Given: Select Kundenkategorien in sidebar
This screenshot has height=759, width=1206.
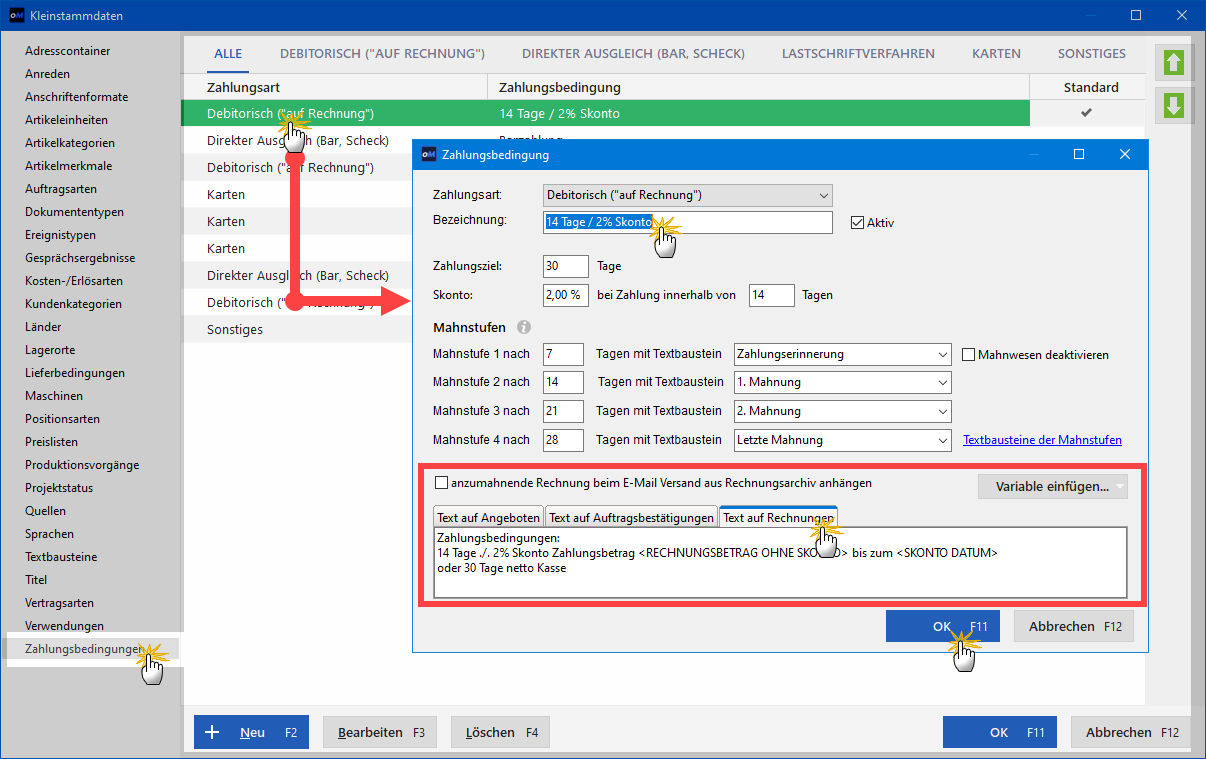Looking at the screenshot, I should point(74,304).
